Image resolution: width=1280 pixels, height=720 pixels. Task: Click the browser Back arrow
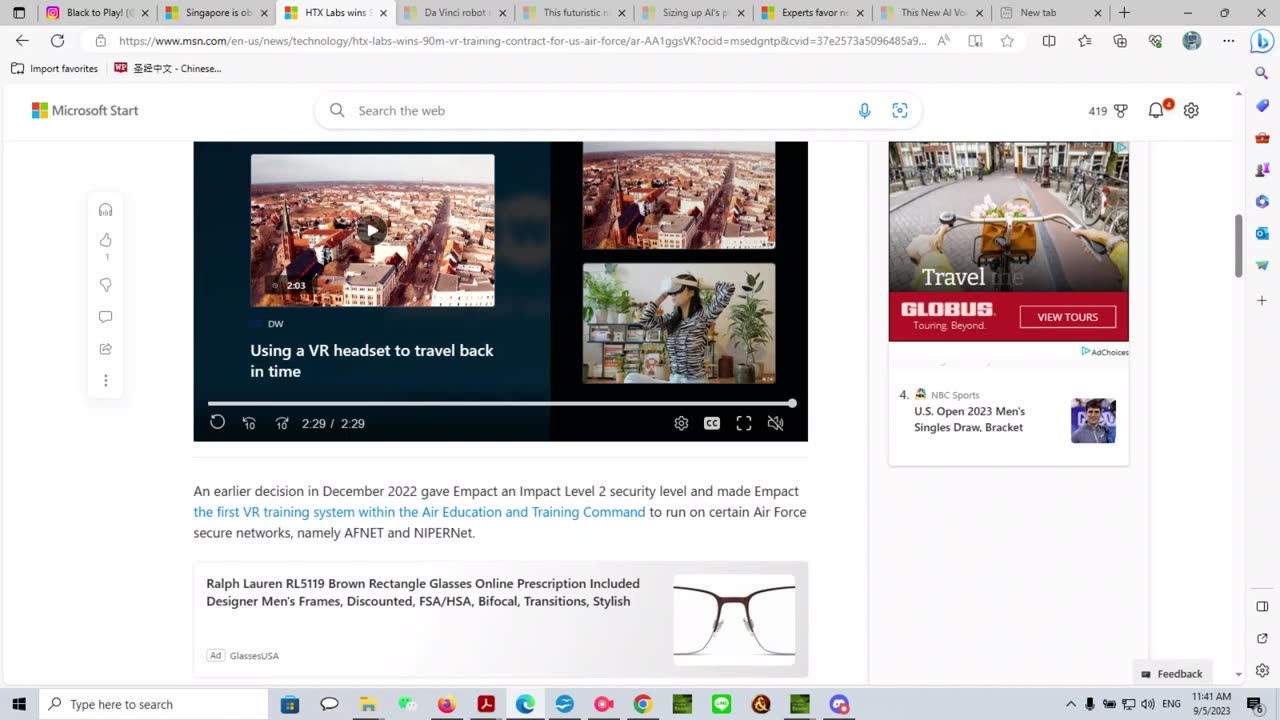coord(22,41)
